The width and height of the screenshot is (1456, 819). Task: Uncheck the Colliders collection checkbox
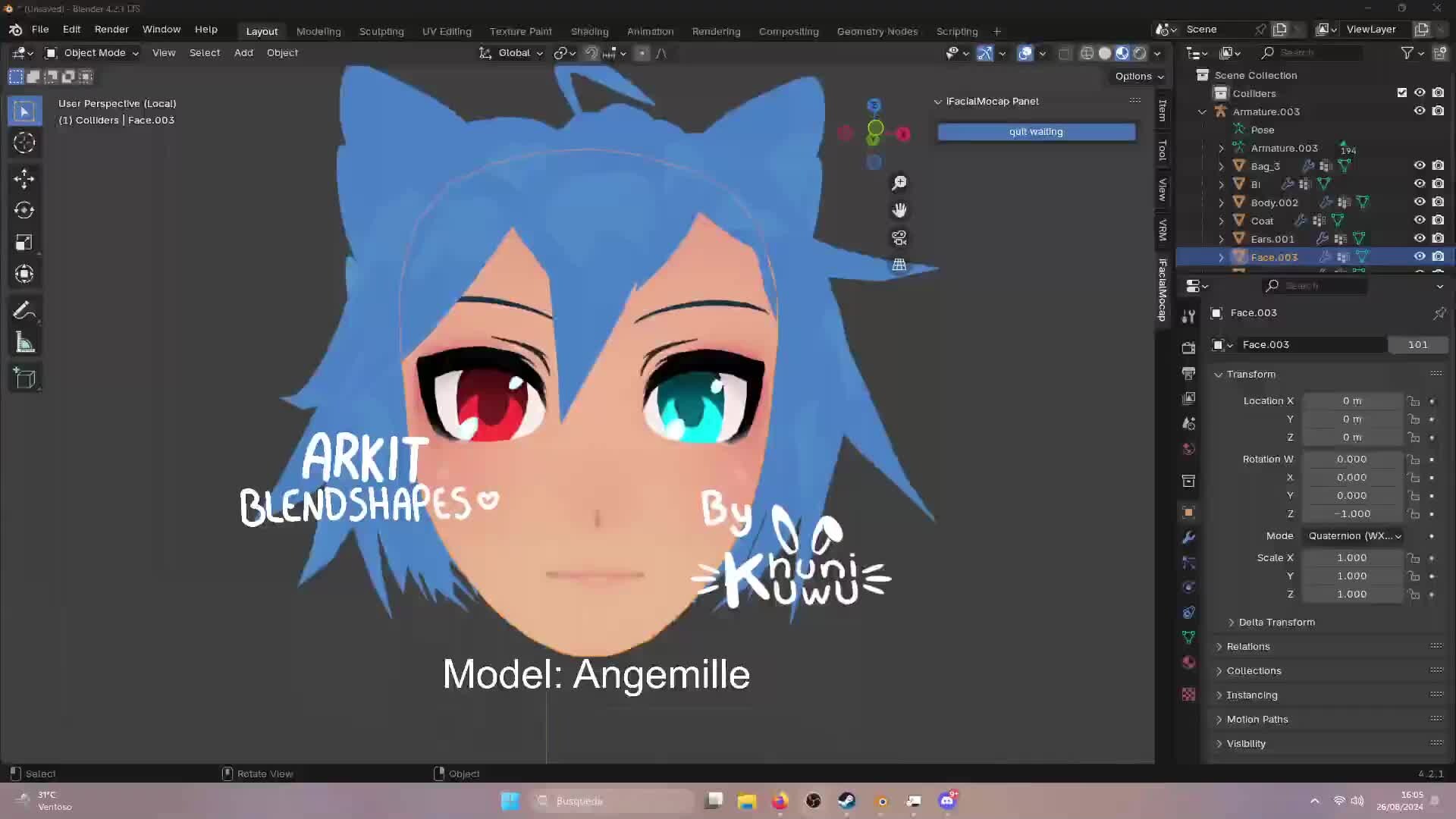tap(1402, 93)
